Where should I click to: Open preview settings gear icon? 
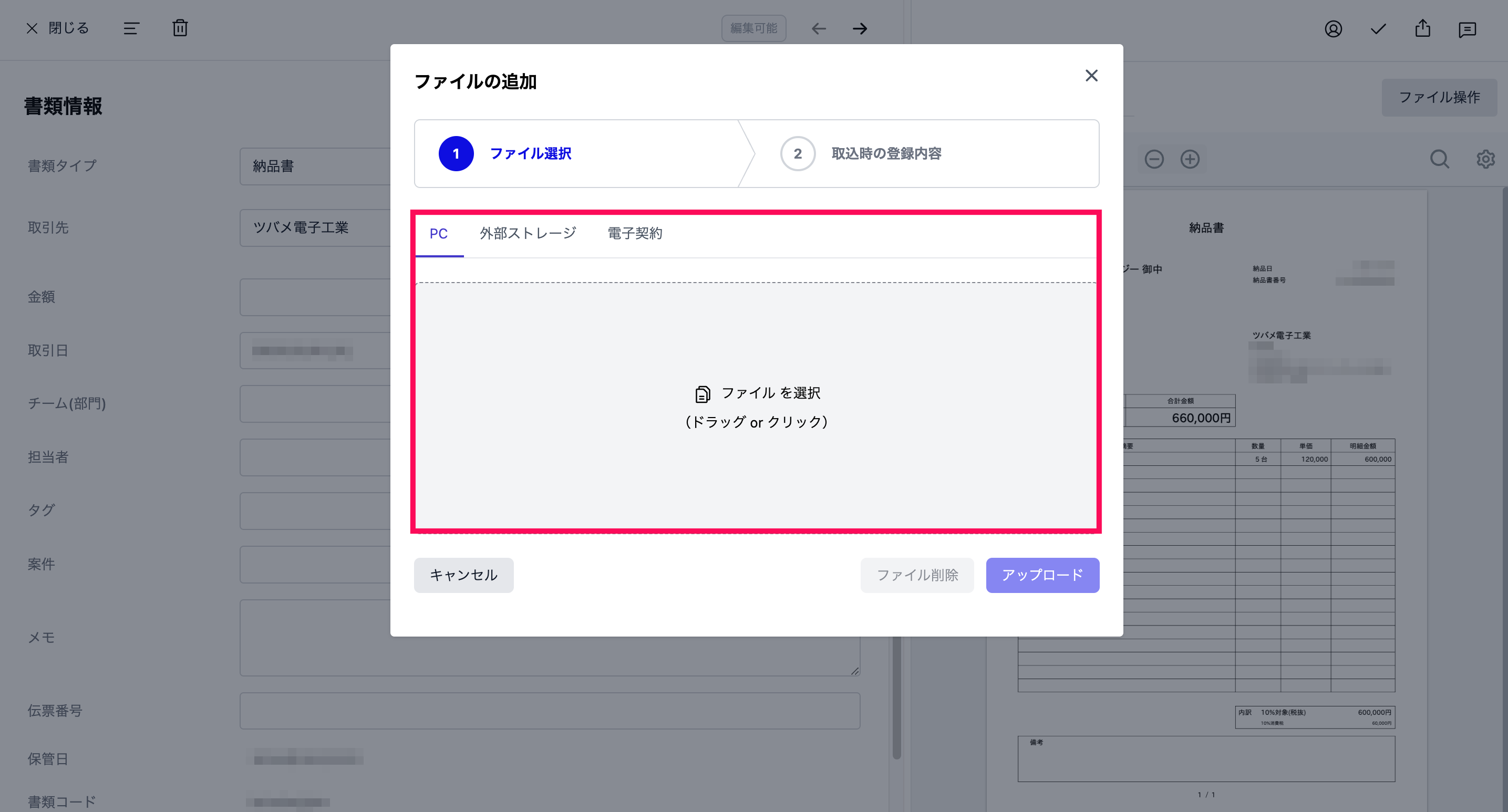click(x=1485, y=159)
